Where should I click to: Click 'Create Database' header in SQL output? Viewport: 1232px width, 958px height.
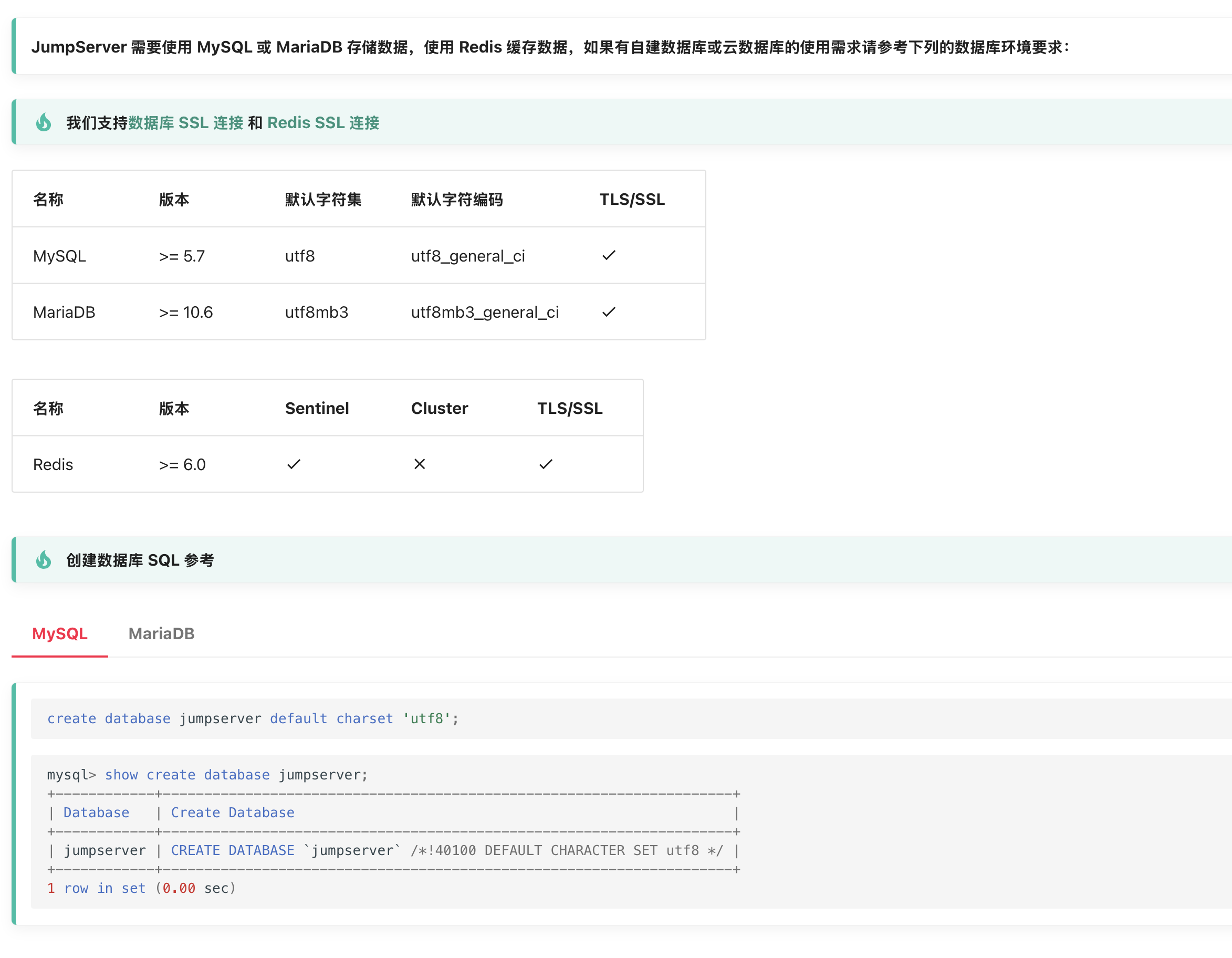pos(233,813)
